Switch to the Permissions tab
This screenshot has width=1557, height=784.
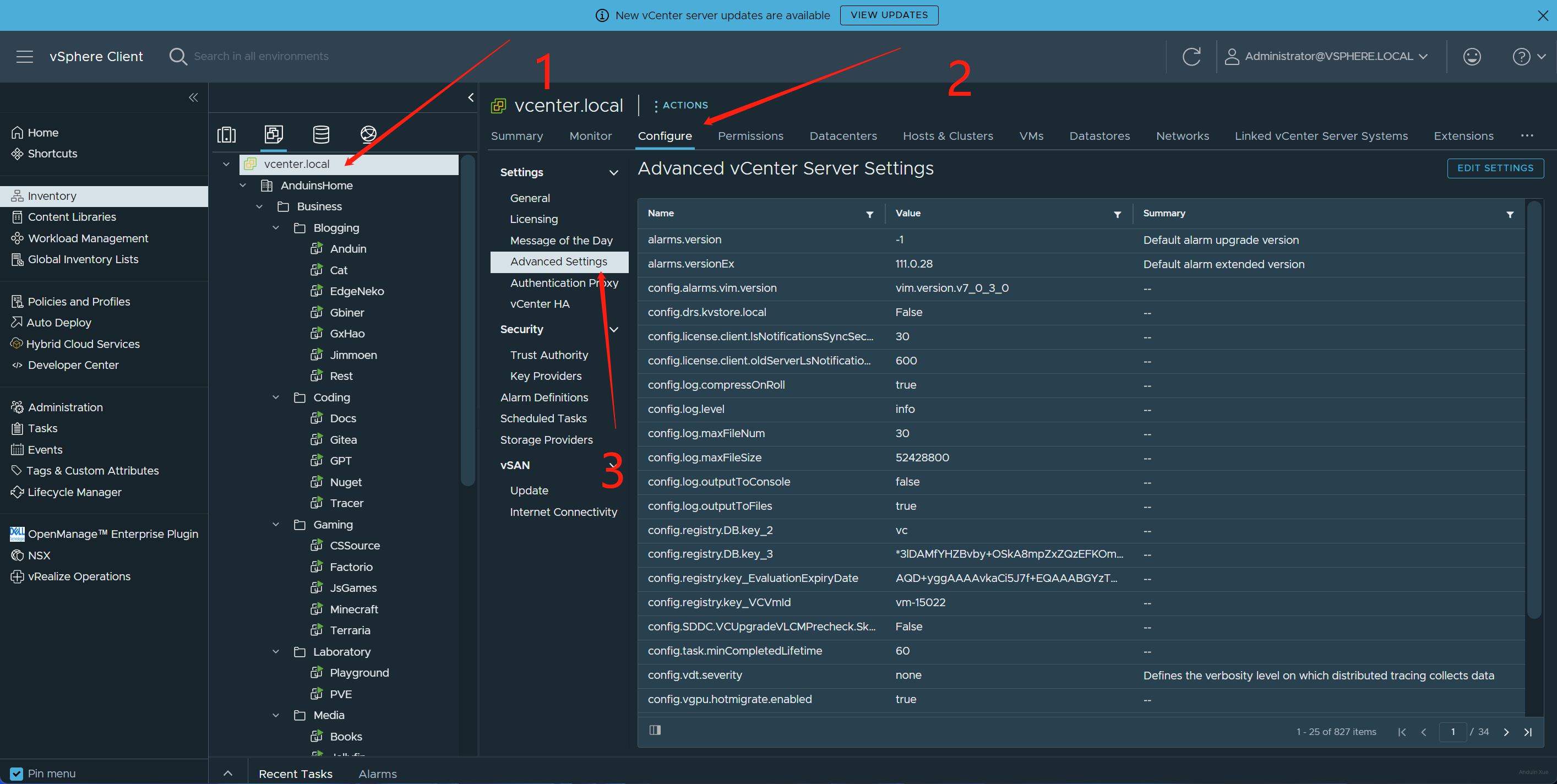pos(750,136)
